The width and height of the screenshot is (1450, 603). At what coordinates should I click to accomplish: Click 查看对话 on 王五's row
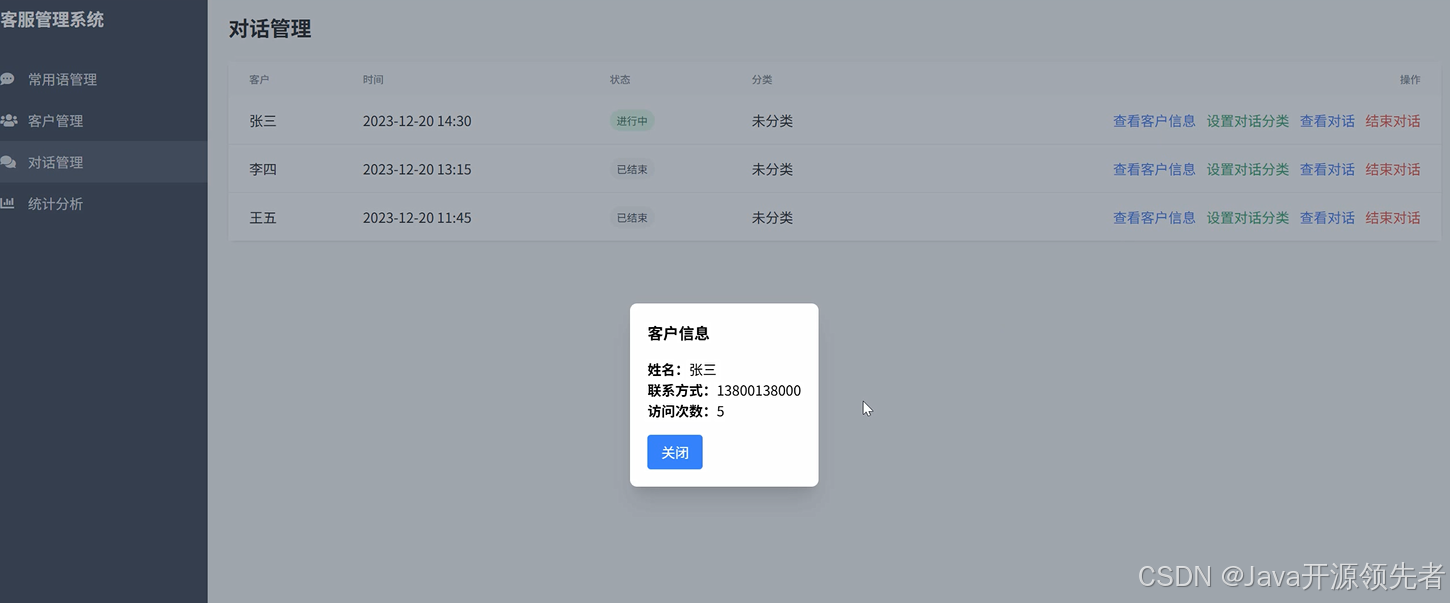tap(1327, 217)
